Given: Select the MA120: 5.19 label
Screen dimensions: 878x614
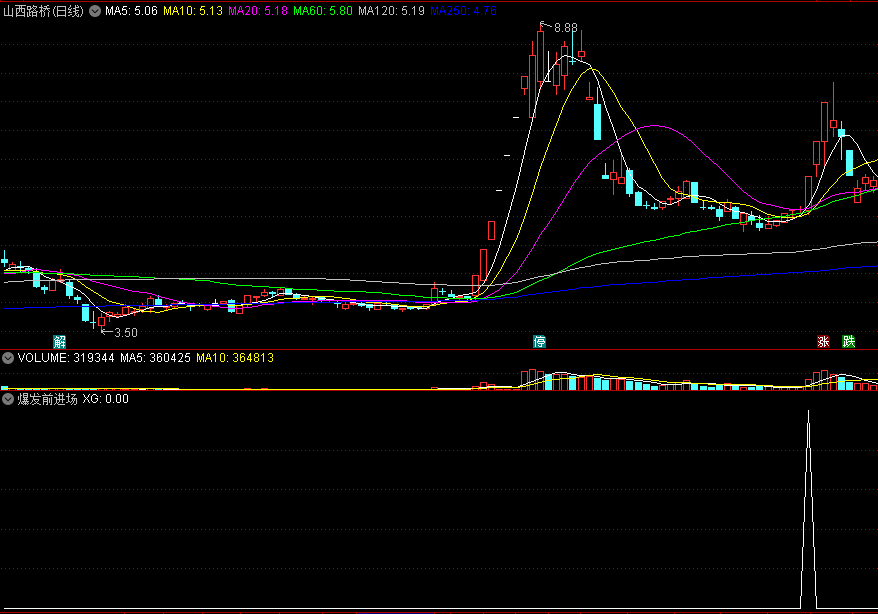Looking at the screenshot, I should point(391,11).
